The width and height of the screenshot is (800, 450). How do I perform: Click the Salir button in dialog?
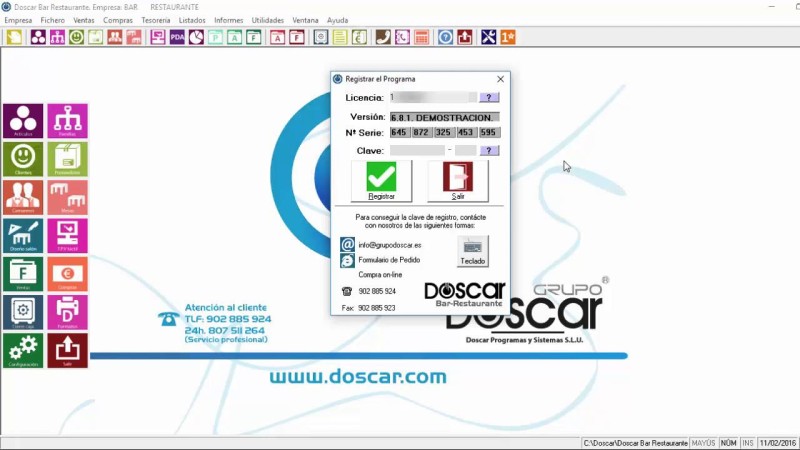(x=458, y=181)
